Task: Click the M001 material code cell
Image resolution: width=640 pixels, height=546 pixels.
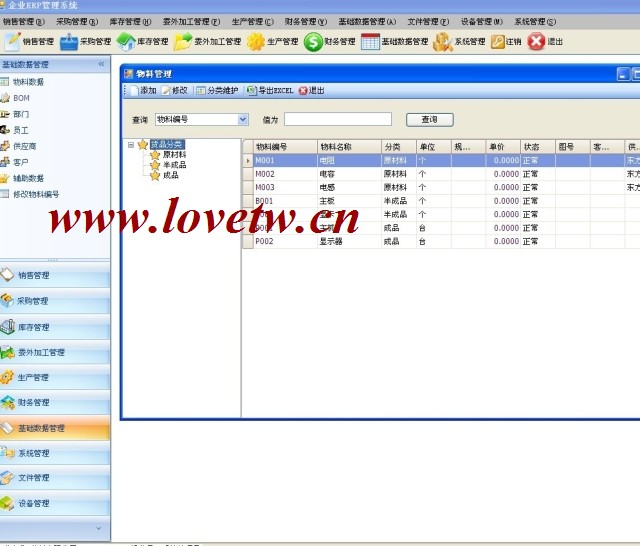Action: [285, 160]
